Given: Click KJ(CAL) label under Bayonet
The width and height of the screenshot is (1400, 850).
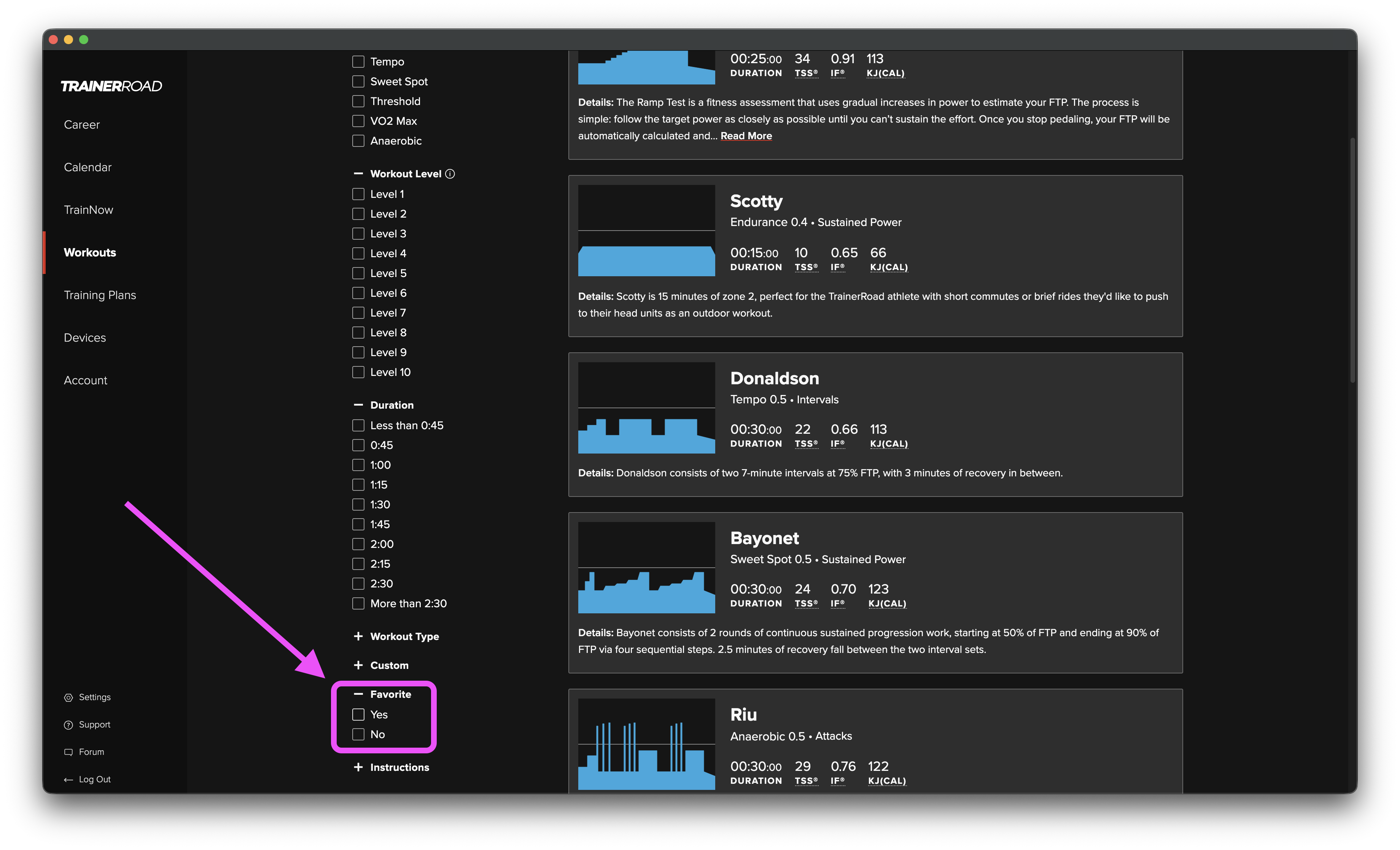Looking at the screenshot, I should pyautogui.click(x=887, y=603).
